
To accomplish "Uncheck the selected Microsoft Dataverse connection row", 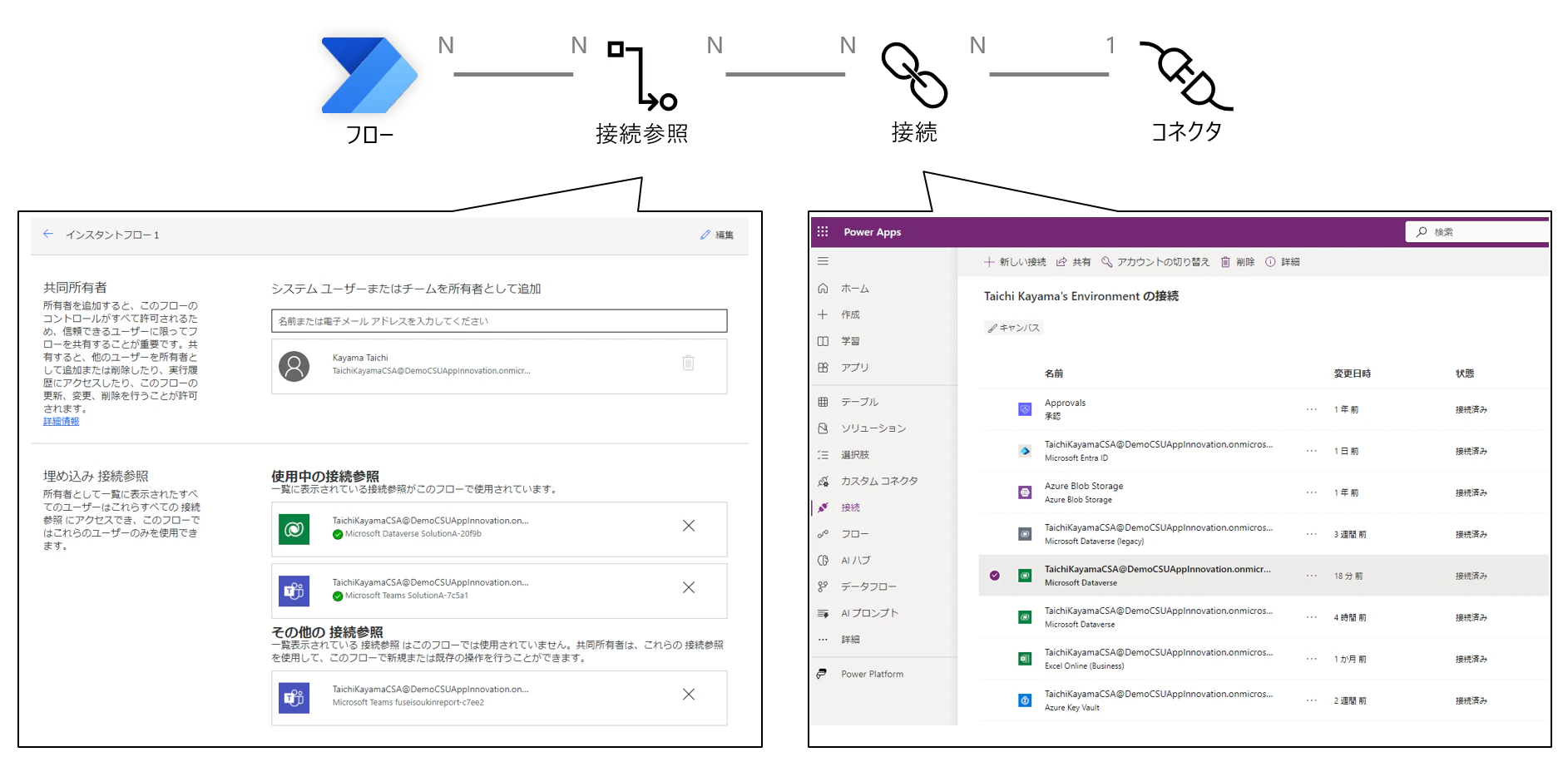I will 995,576.
